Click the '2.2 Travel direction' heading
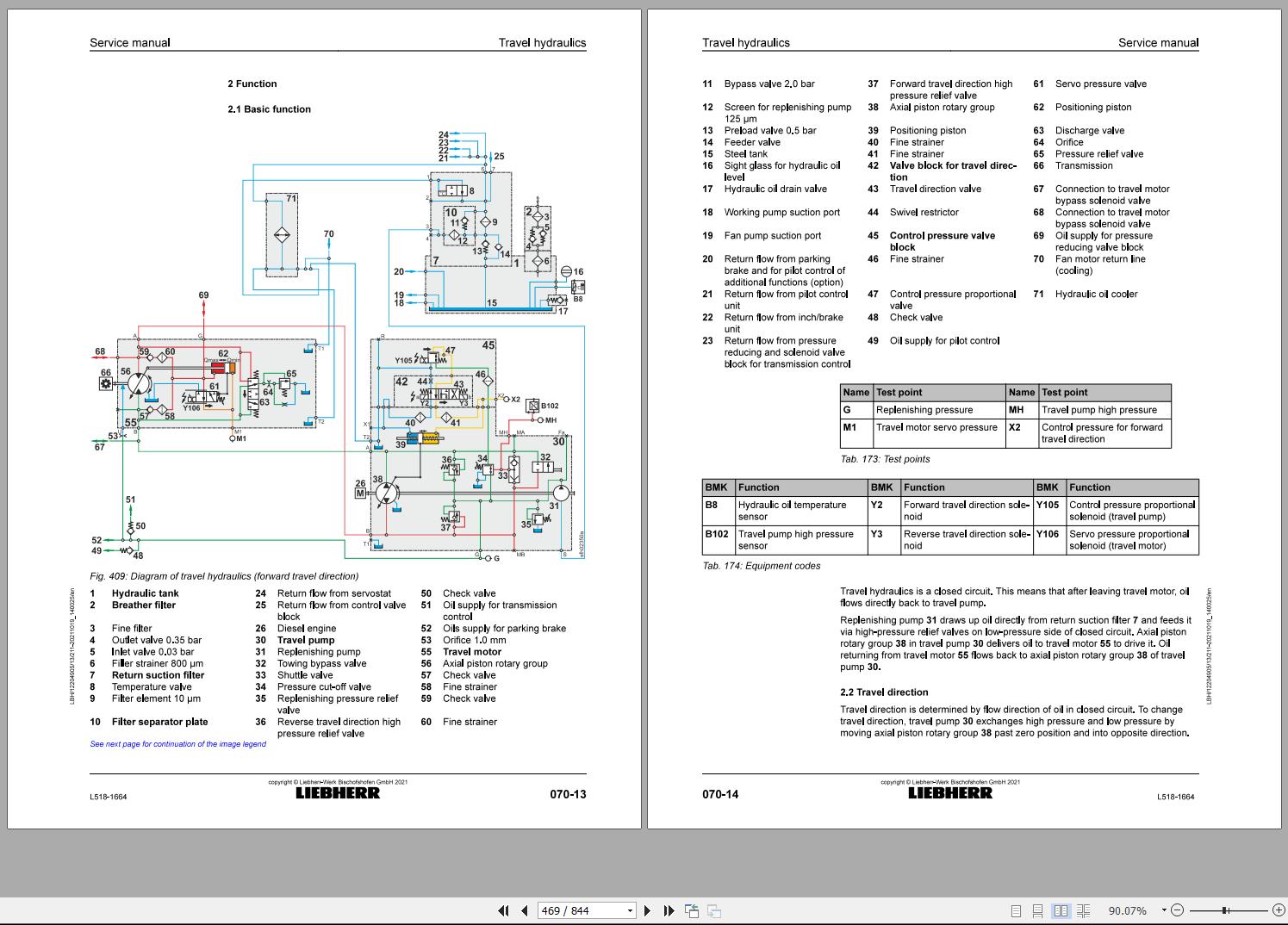The image size is (1288, 925). pos(884,692)
